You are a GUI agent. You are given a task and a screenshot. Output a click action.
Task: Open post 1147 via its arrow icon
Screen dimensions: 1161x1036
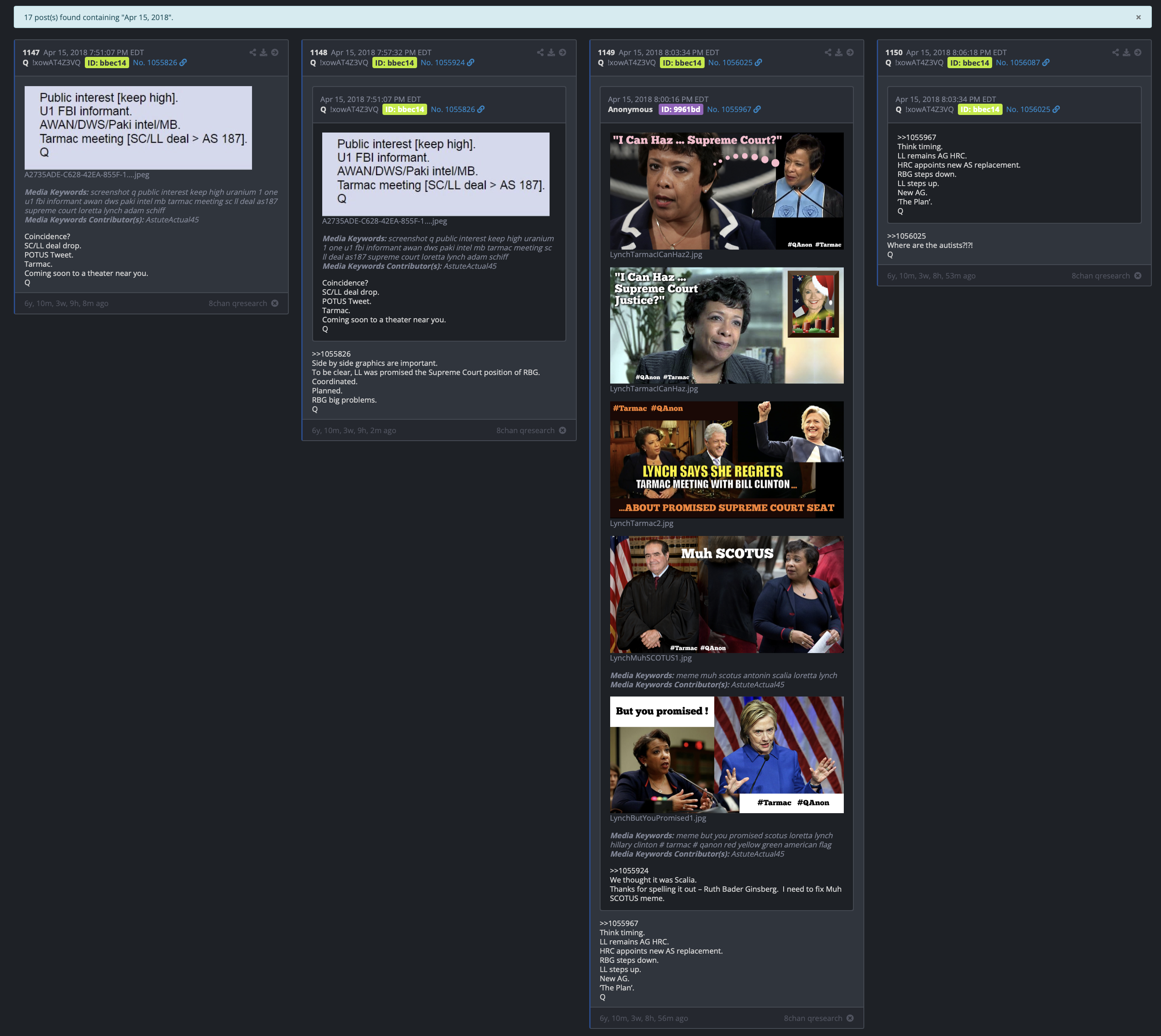tap(275, 52)
